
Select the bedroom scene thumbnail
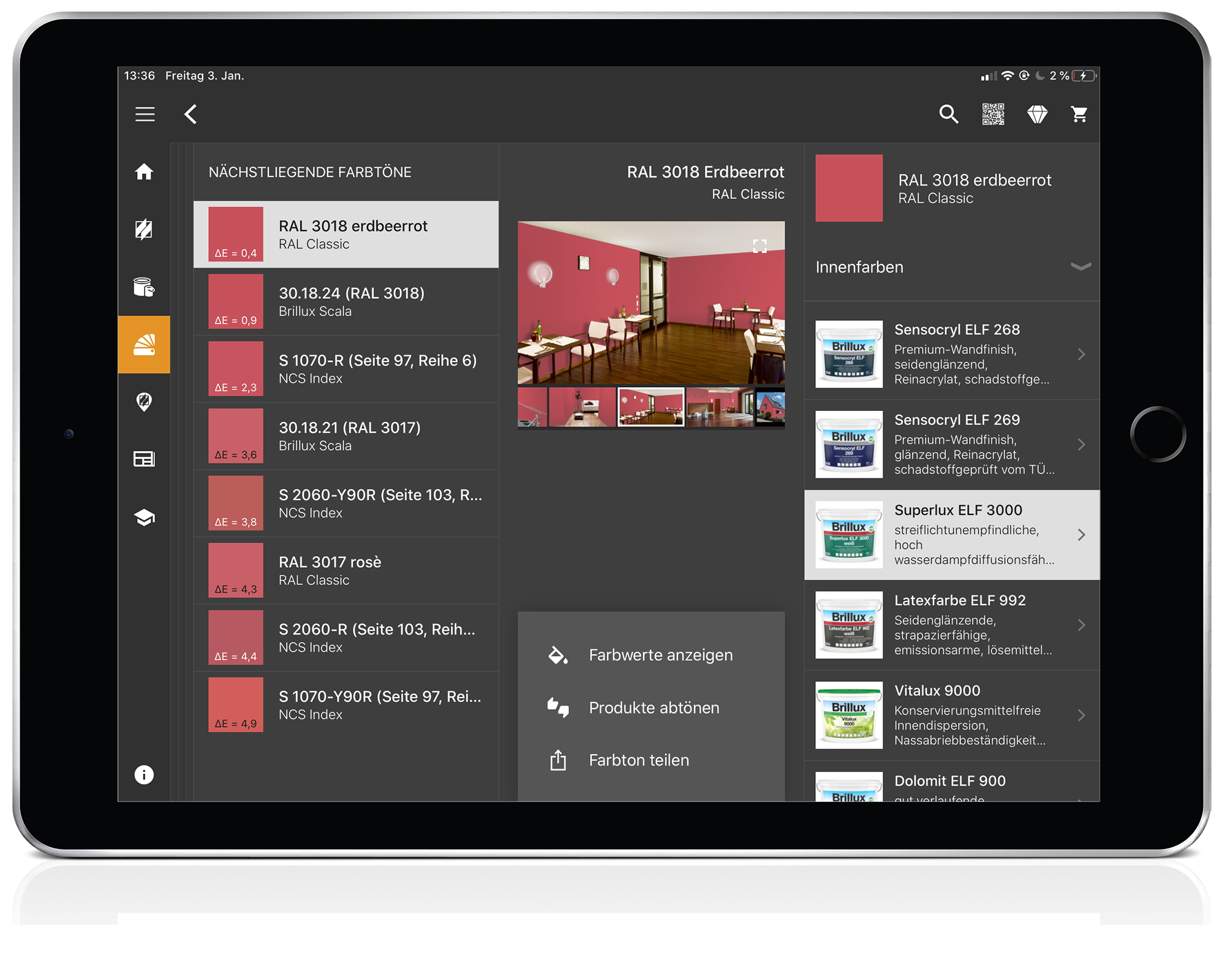pyautogui.click(x=582, y=407)
